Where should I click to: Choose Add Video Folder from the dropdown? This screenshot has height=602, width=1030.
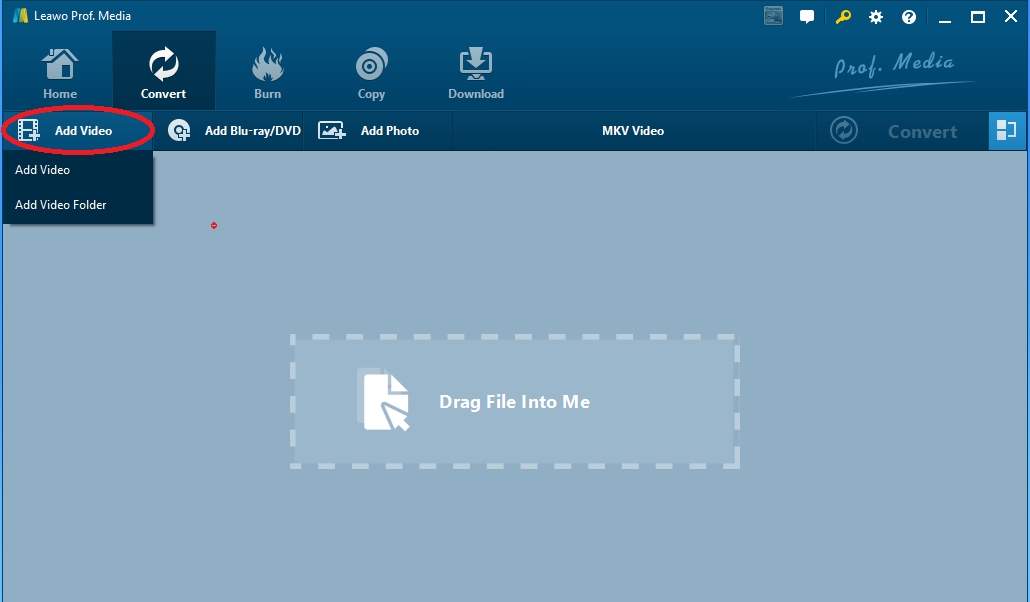(x=78, y=205)
